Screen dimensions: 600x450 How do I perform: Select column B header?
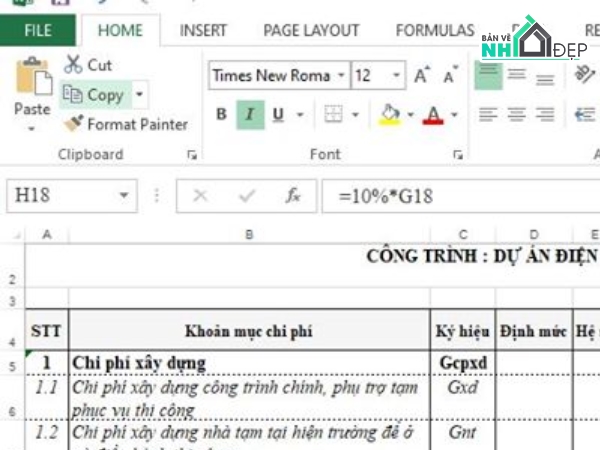tap(249, 234)
